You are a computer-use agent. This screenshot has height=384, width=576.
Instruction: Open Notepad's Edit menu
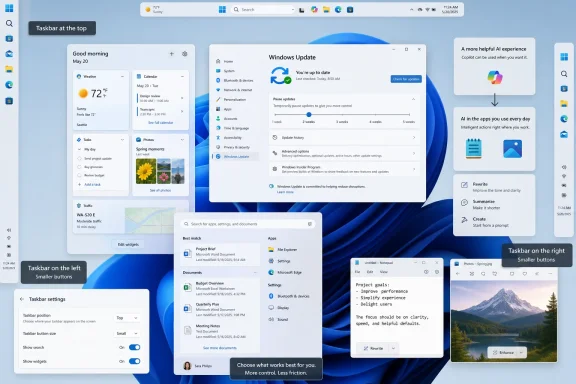coord(370,272)
